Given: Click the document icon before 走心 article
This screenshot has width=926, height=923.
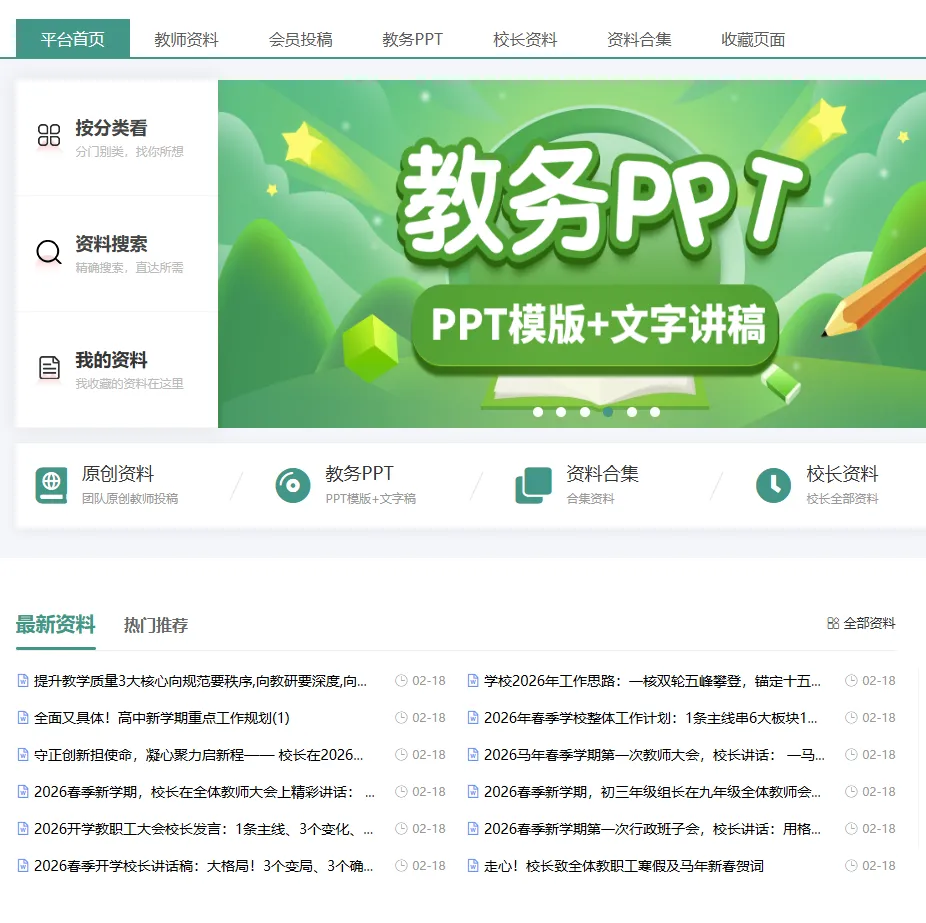Looking at the screenshot, I should 472,866.
